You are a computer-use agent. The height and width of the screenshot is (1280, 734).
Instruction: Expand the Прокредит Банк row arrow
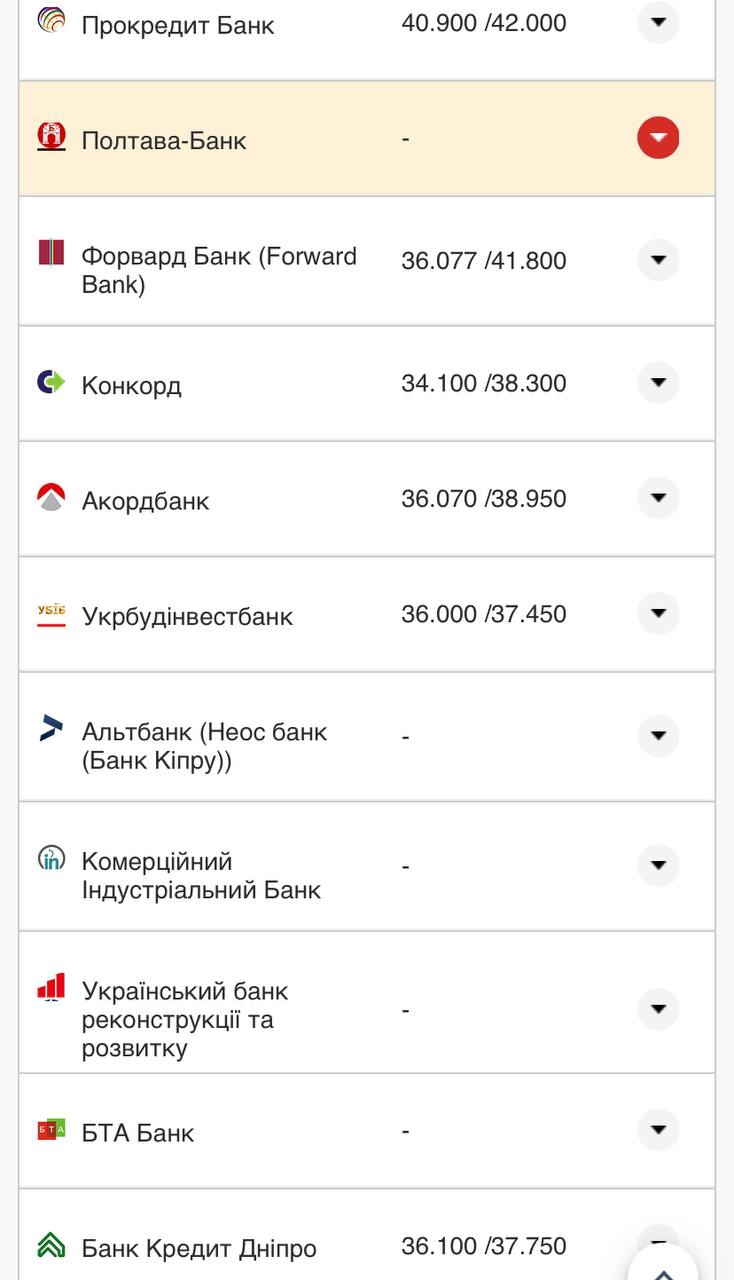point(658,22)
